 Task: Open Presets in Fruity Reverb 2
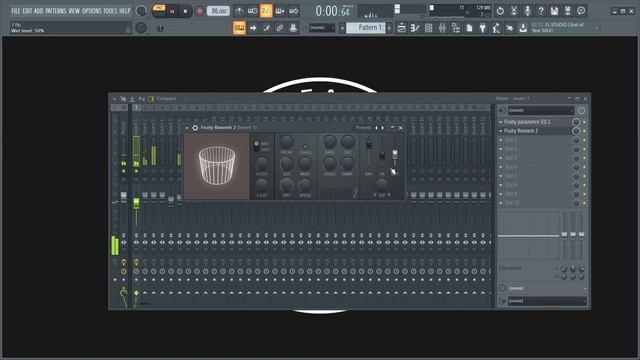(x=363, y=128)
